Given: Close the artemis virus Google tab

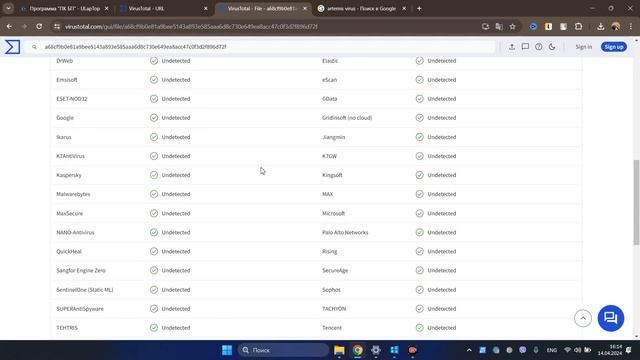Looking at the screenshot, I should coord(404,8).
